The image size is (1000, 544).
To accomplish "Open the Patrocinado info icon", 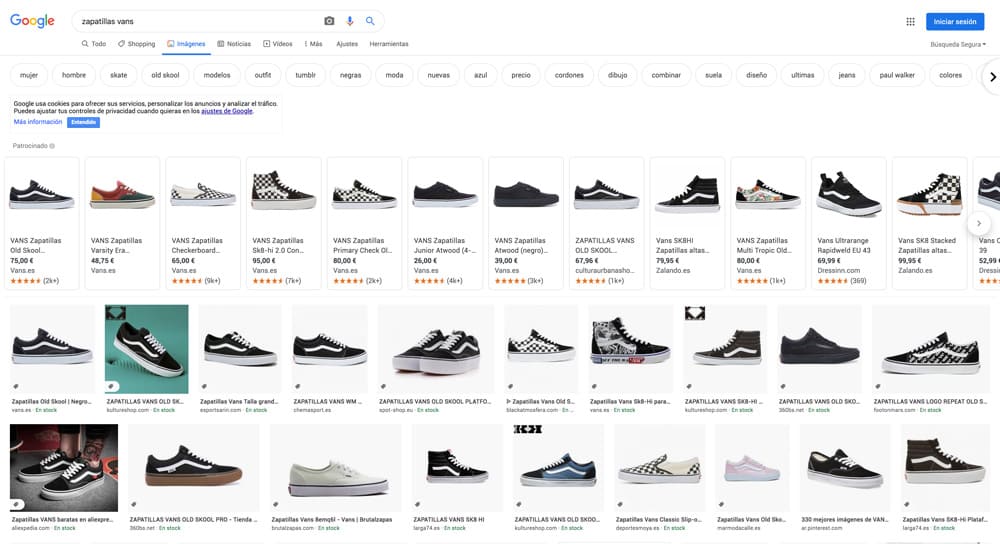I will point(52,146).
